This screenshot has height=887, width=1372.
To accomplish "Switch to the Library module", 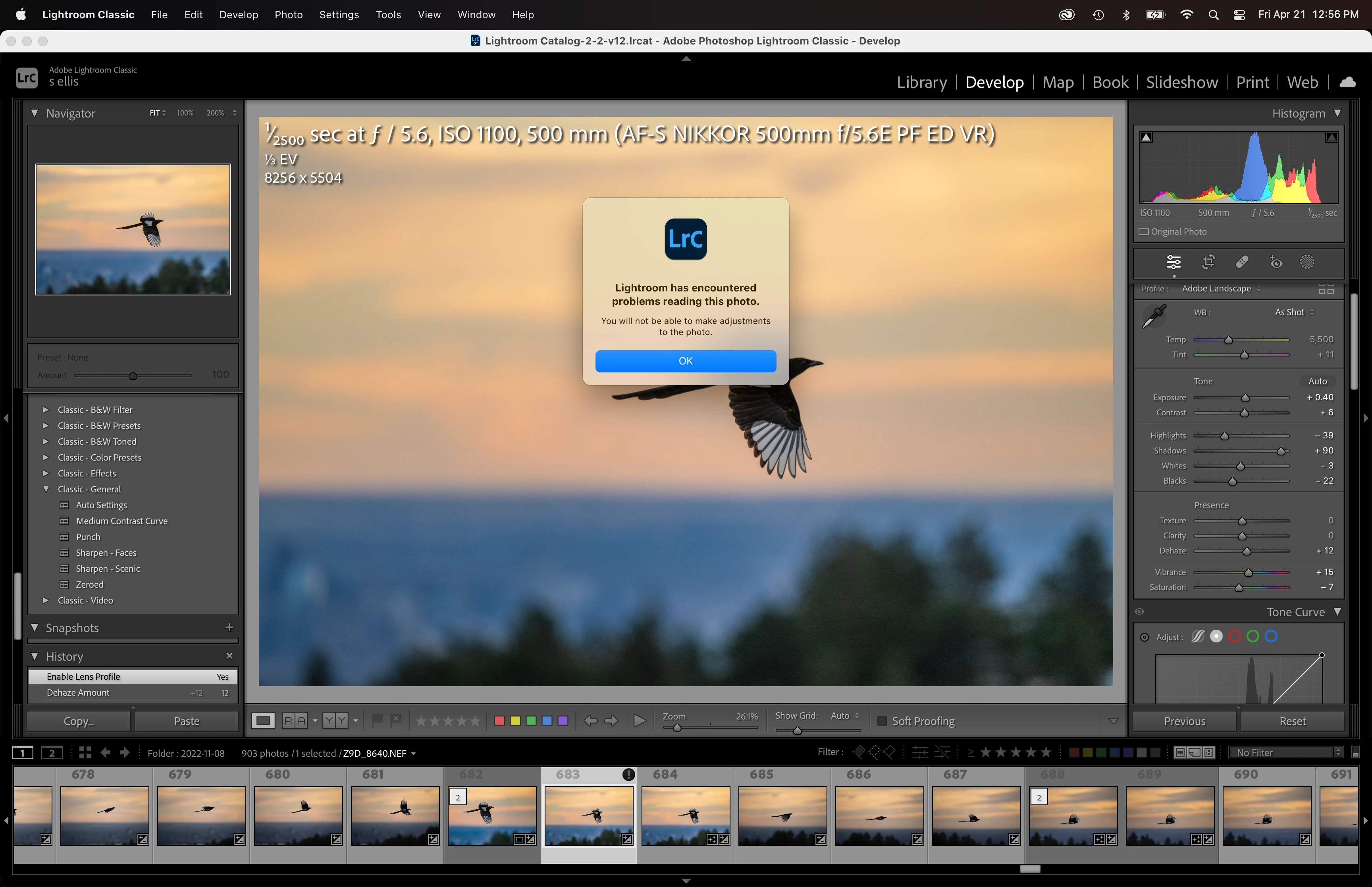I will pos(921,82).
